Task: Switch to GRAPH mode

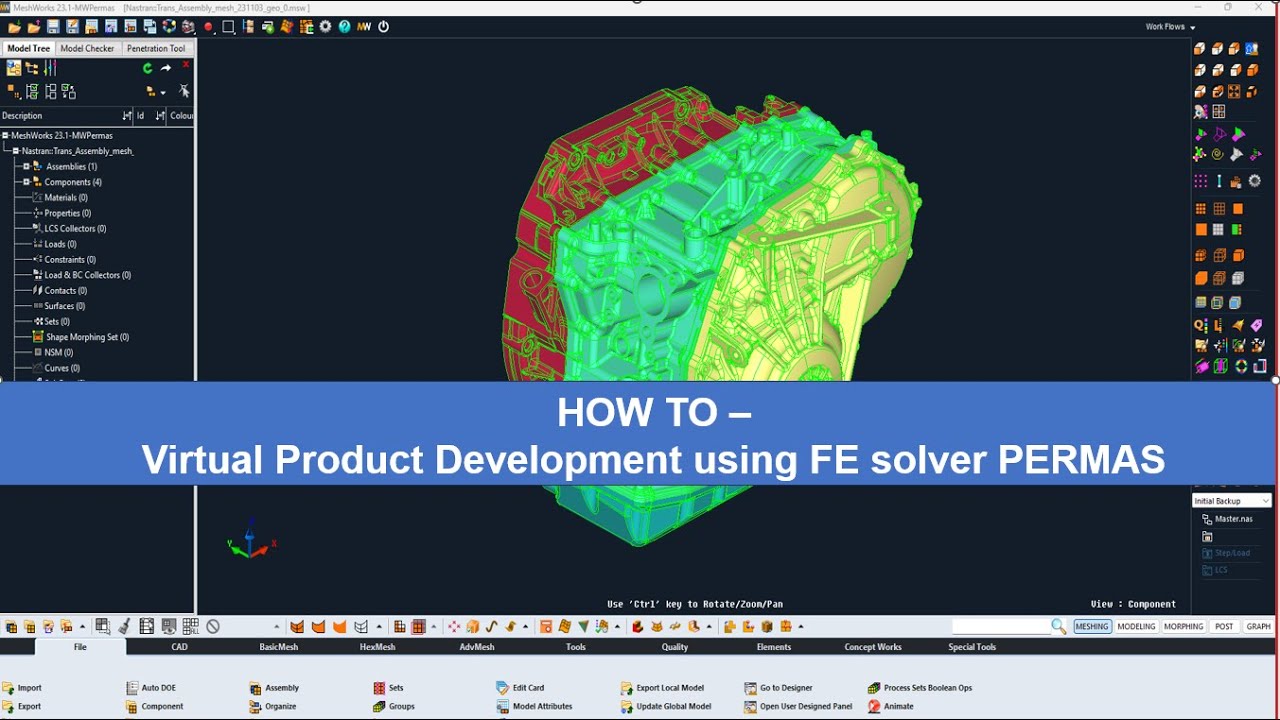Action: pyautogui.click(x=1258, y=626)
